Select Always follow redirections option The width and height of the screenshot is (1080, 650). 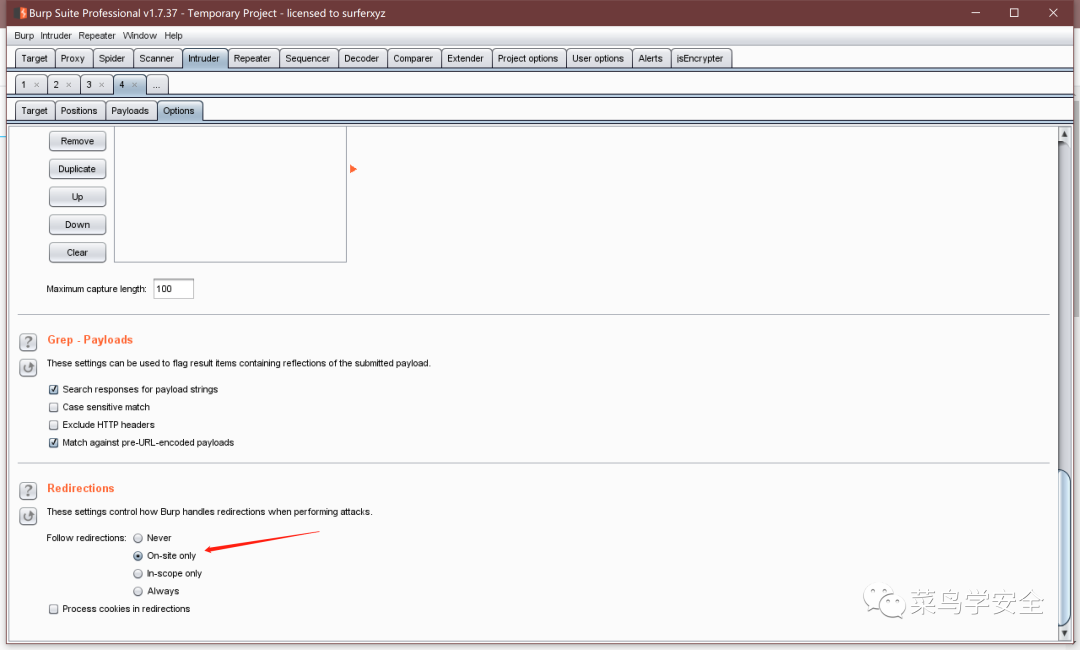point(138,591)
